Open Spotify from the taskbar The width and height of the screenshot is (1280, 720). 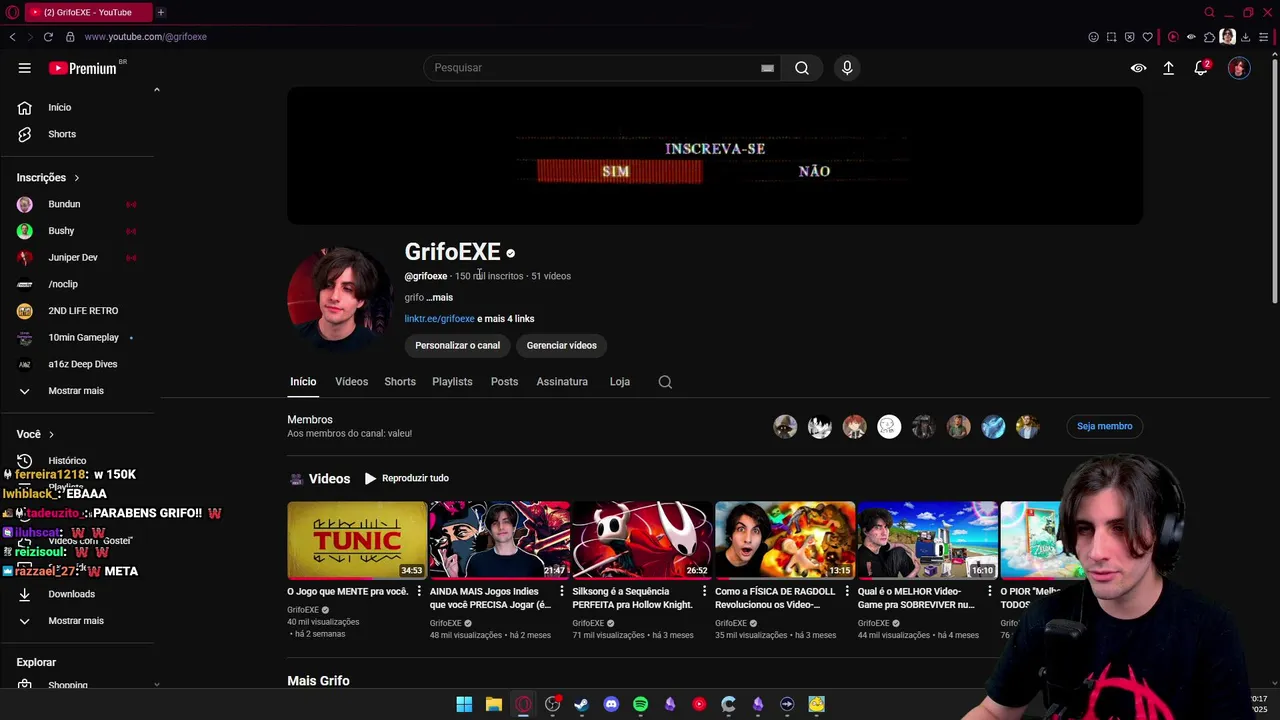coord(640,704)
